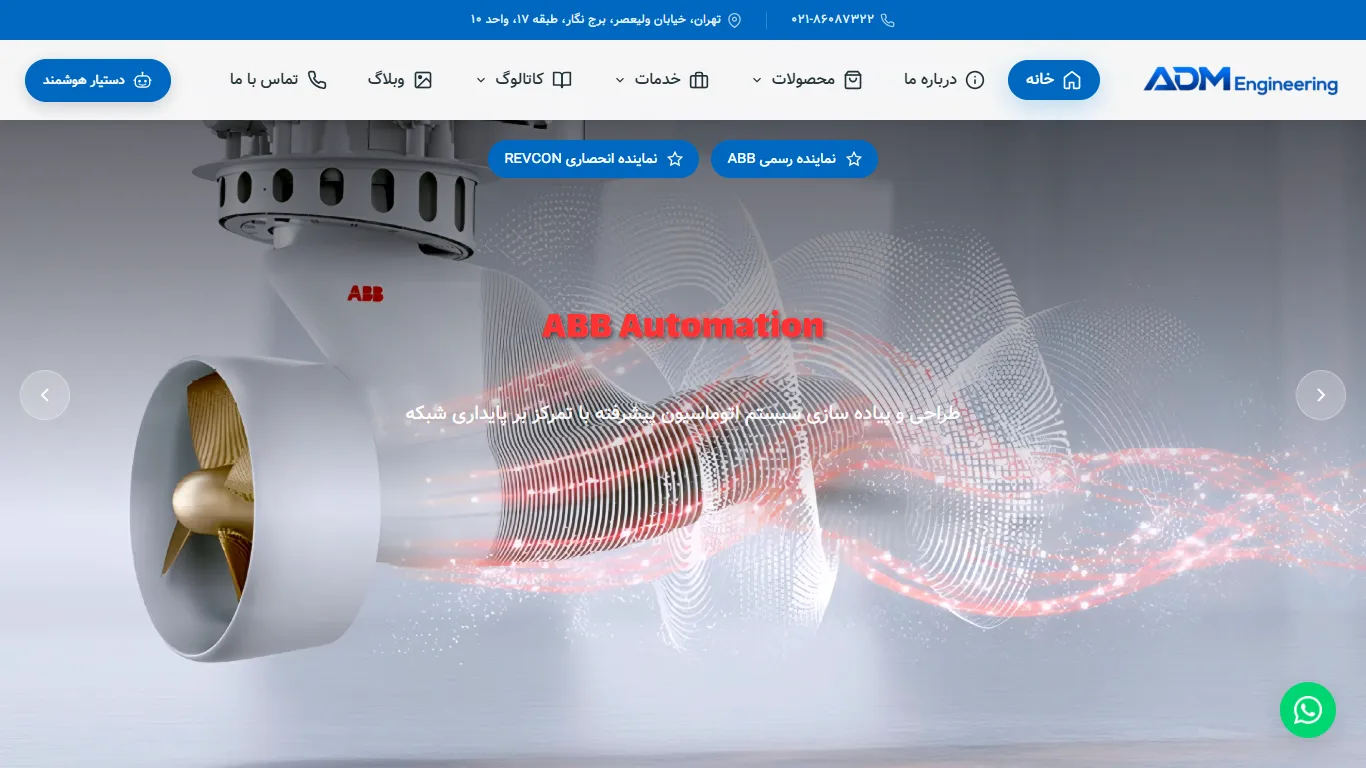
Task: Open the تماس با ما menu item
Action: coord(278,80)
